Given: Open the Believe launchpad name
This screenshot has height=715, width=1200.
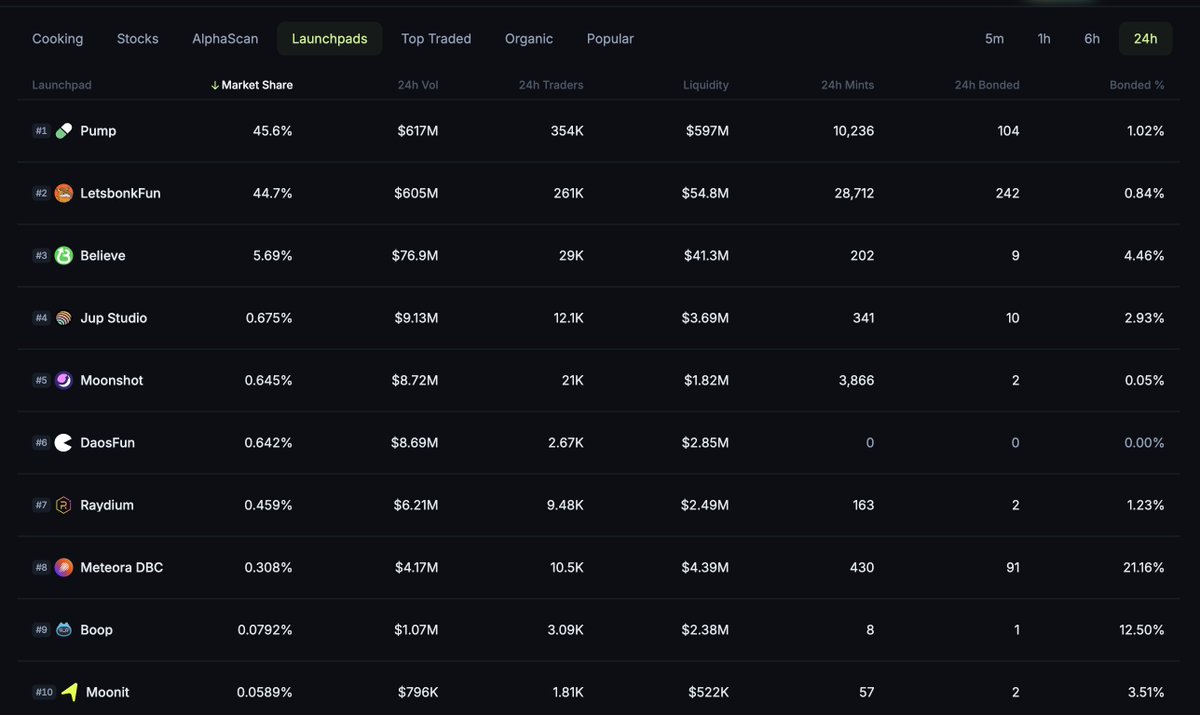Looking at the screenshot, I should (103, 256).
